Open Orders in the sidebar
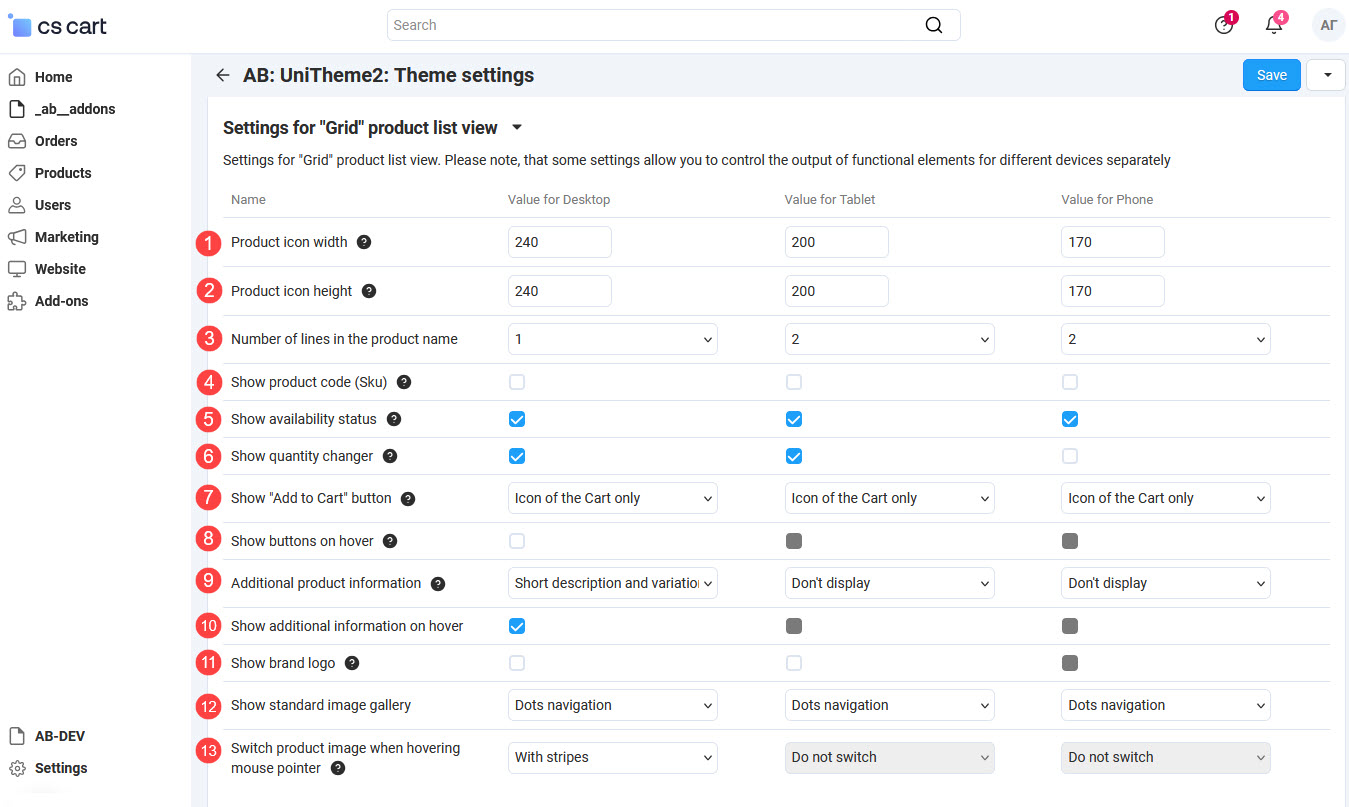Image resolution: width=1349 pixels, height=807 pixels. click(56, 141)
